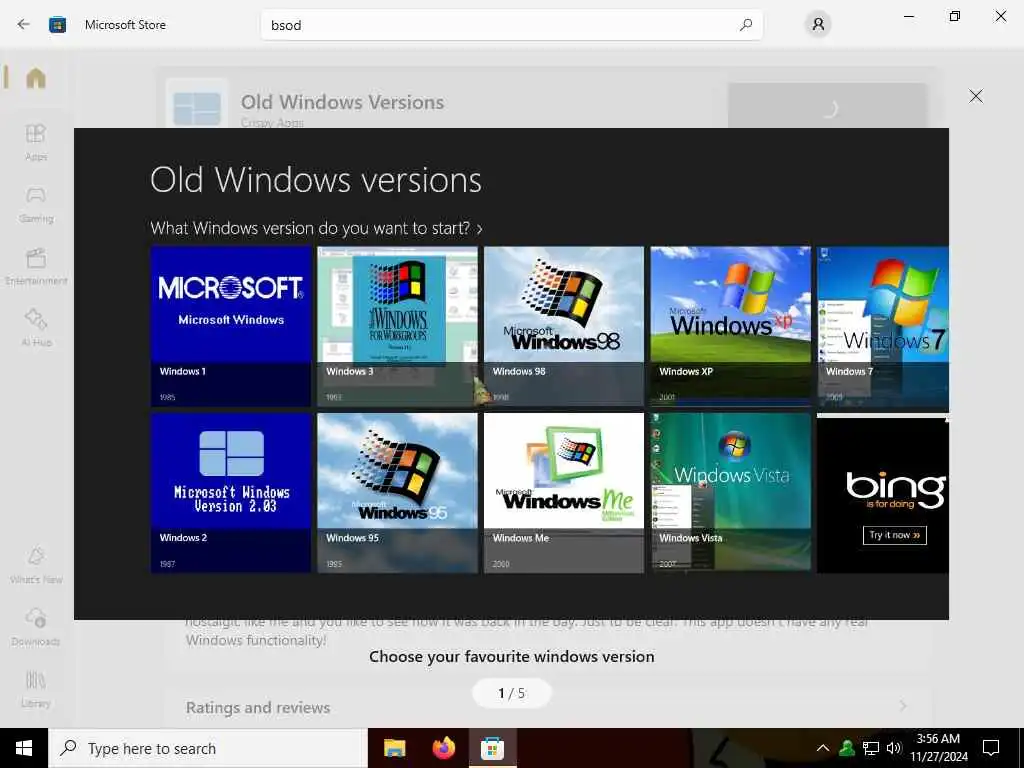Viewport: 1024px width, 768px height.
Task: Click the green user tray icon
Action: [847, 748]
